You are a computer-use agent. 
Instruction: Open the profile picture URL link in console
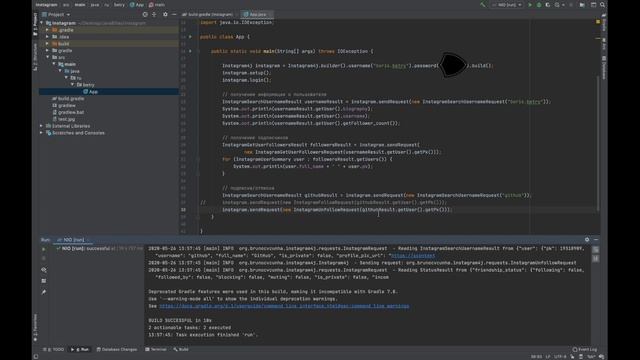[413, 256]
